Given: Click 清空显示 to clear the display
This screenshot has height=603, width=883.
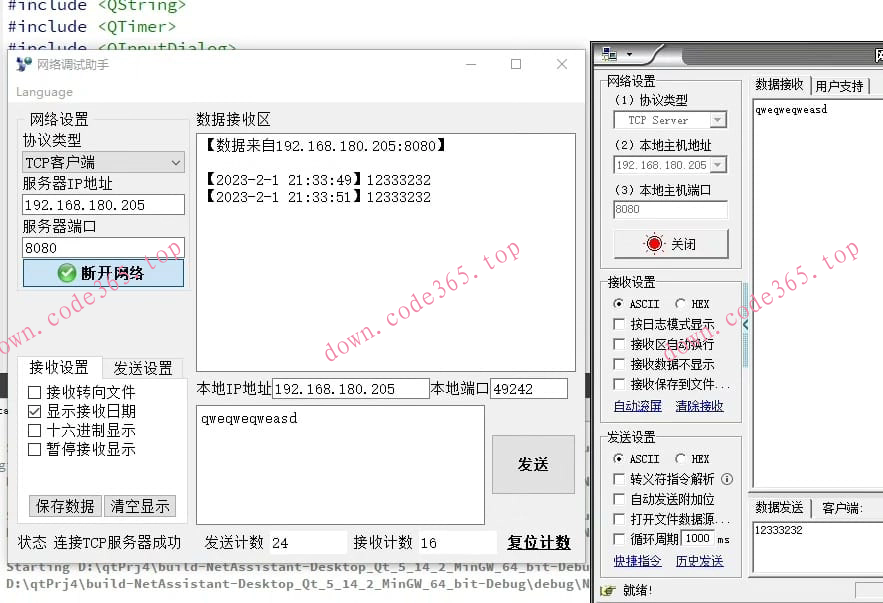Looking at the screenshot, I should (x=141, y=507).
